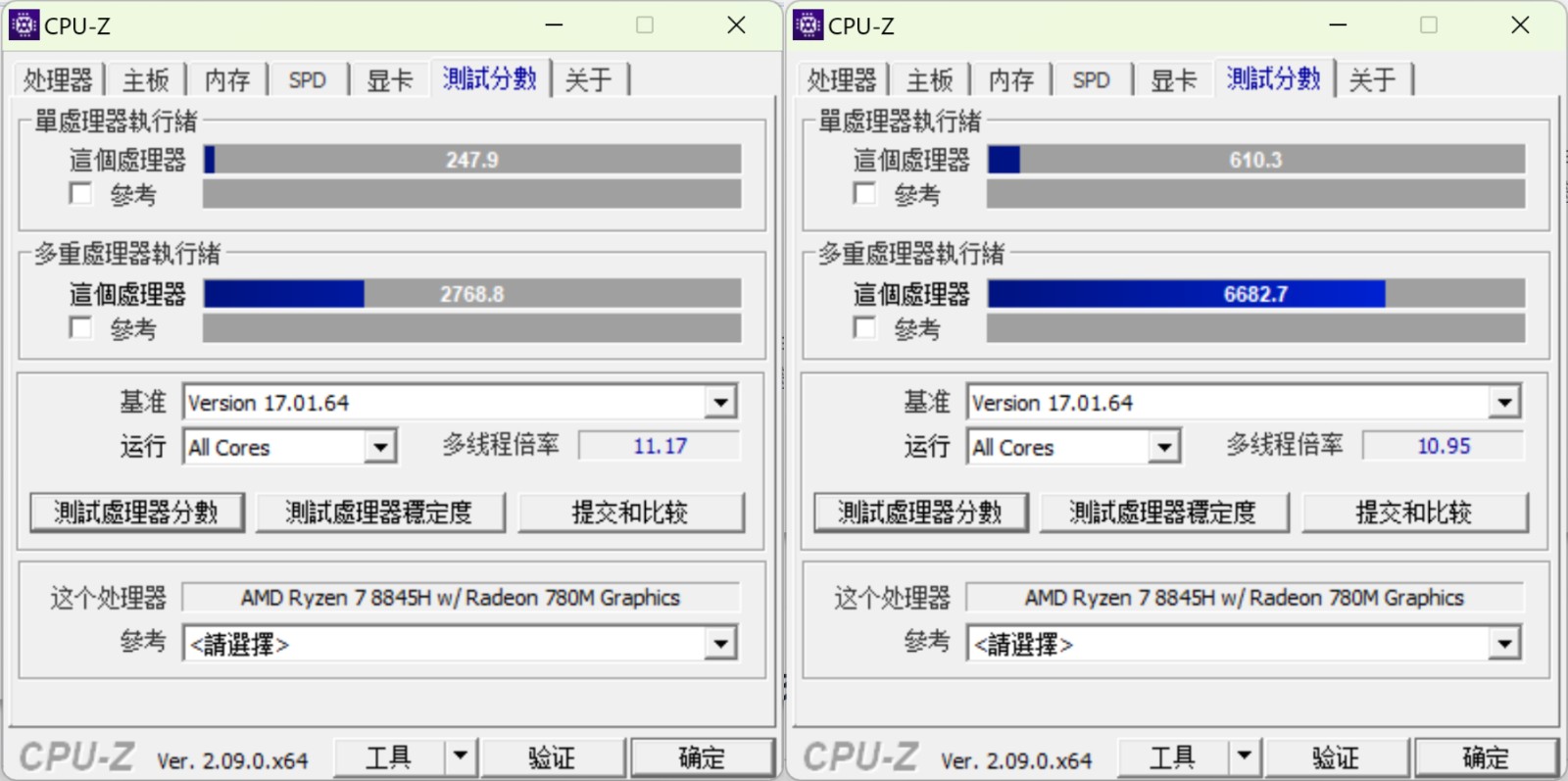Select 測試分數 tab in left window

click(489, 77)
